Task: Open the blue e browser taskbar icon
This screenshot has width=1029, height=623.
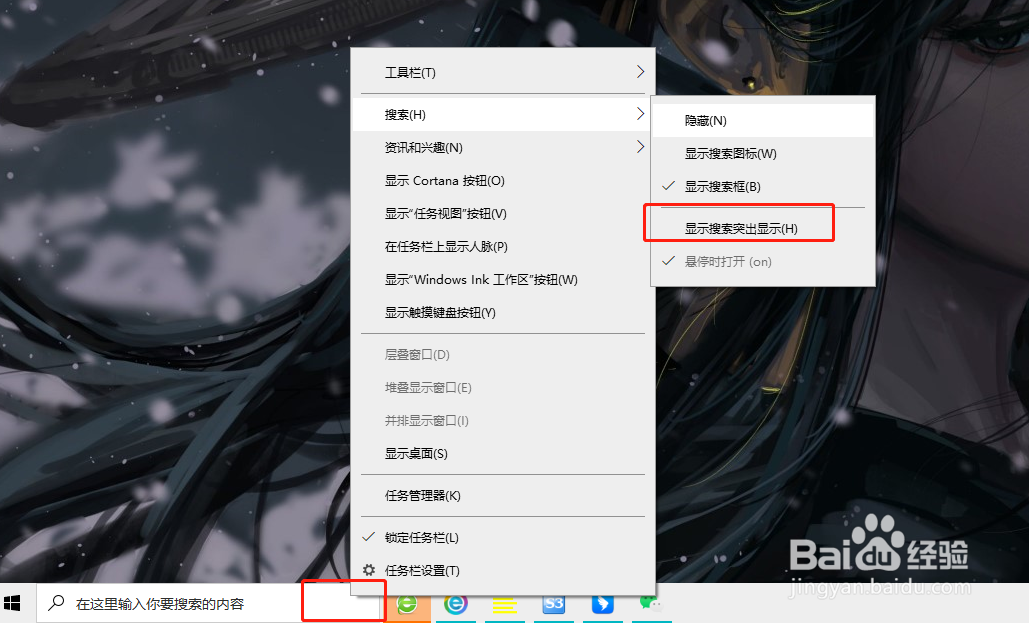Action: [455, 603]
